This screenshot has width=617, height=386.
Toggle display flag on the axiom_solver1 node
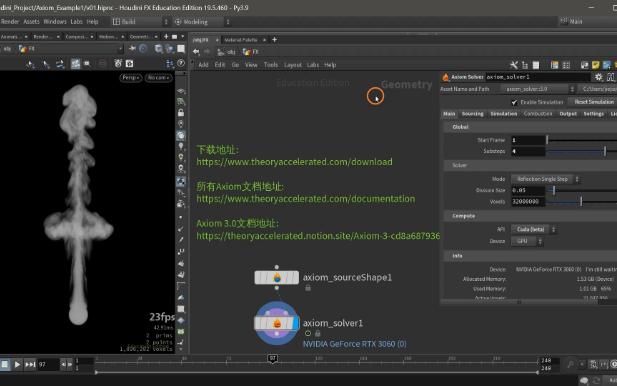[x=296, y=323]
